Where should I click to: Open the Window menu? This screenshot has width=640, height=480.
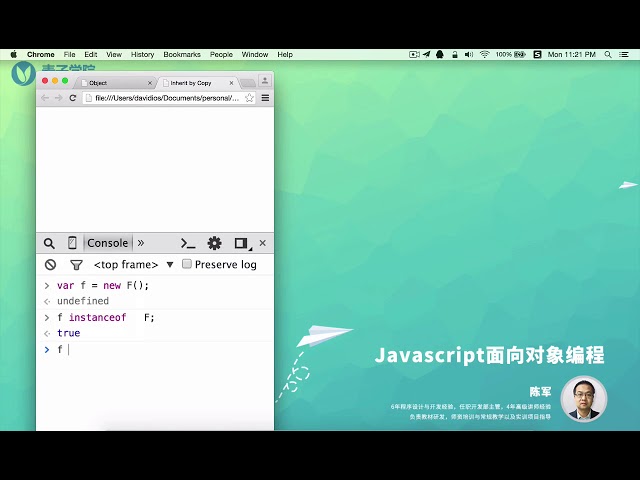[x=255, y=54]
